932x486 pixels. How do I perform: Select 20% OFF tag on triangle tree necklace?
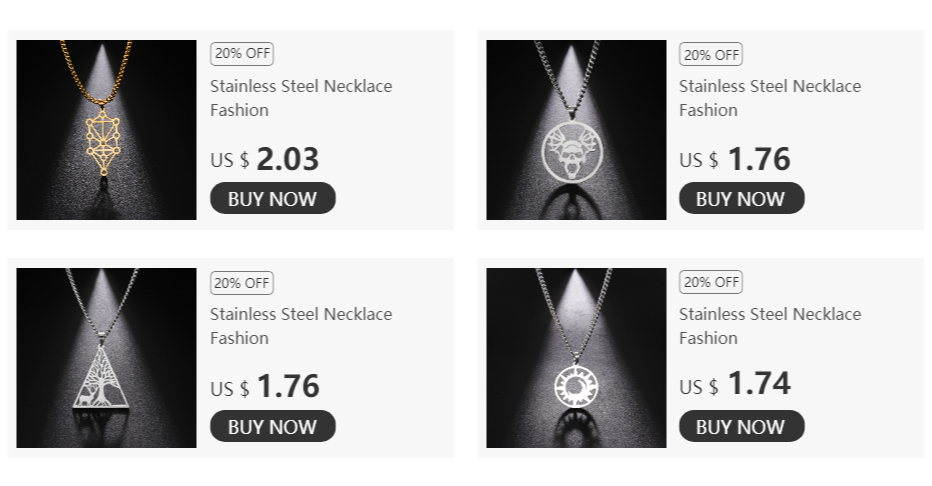[241, 282]
